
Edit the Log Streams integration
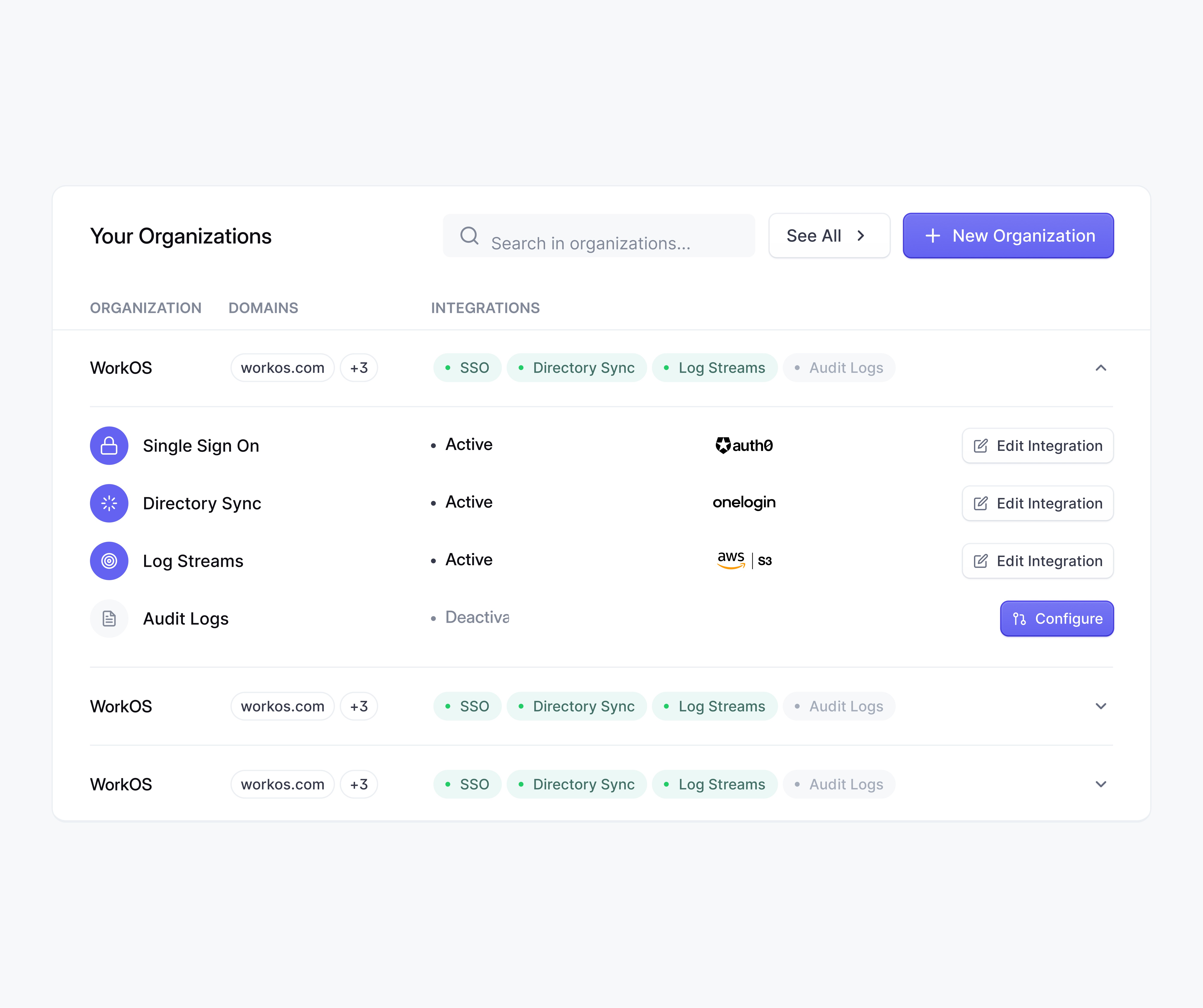click(1037, 561)
